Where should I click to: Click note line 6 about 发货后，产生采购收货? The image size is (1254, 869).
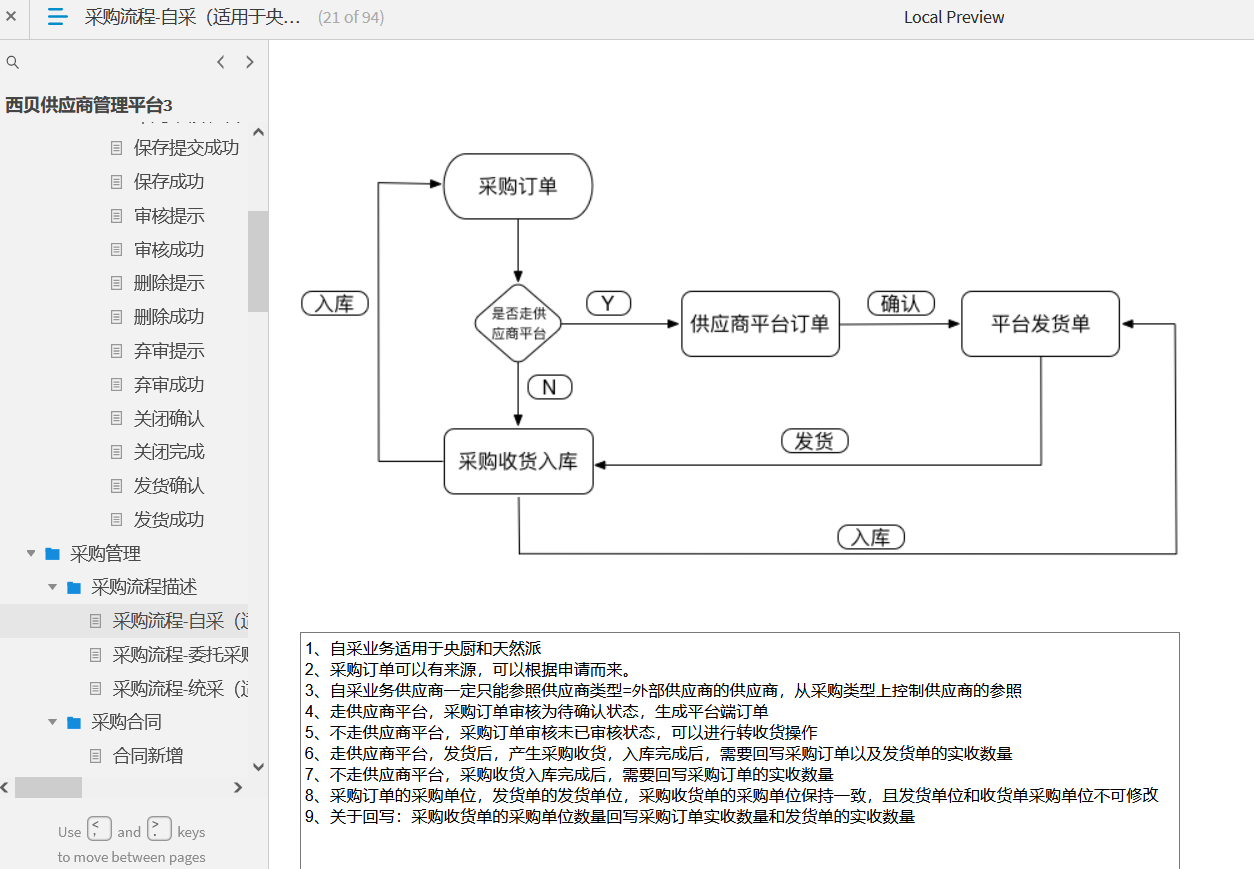tap(659, 754)
